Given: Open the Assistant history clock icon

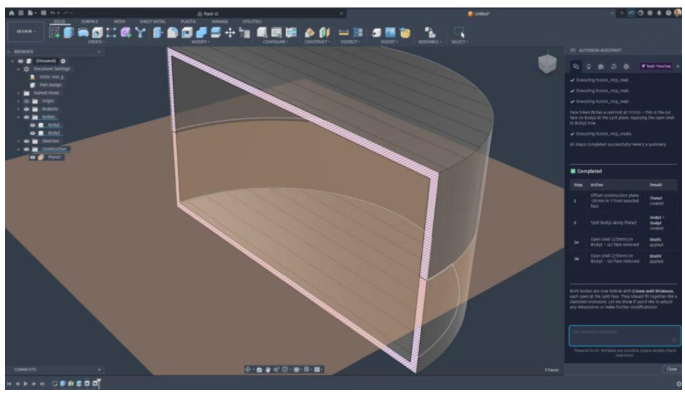Looking at the screenshot, I should pos(613,66).
